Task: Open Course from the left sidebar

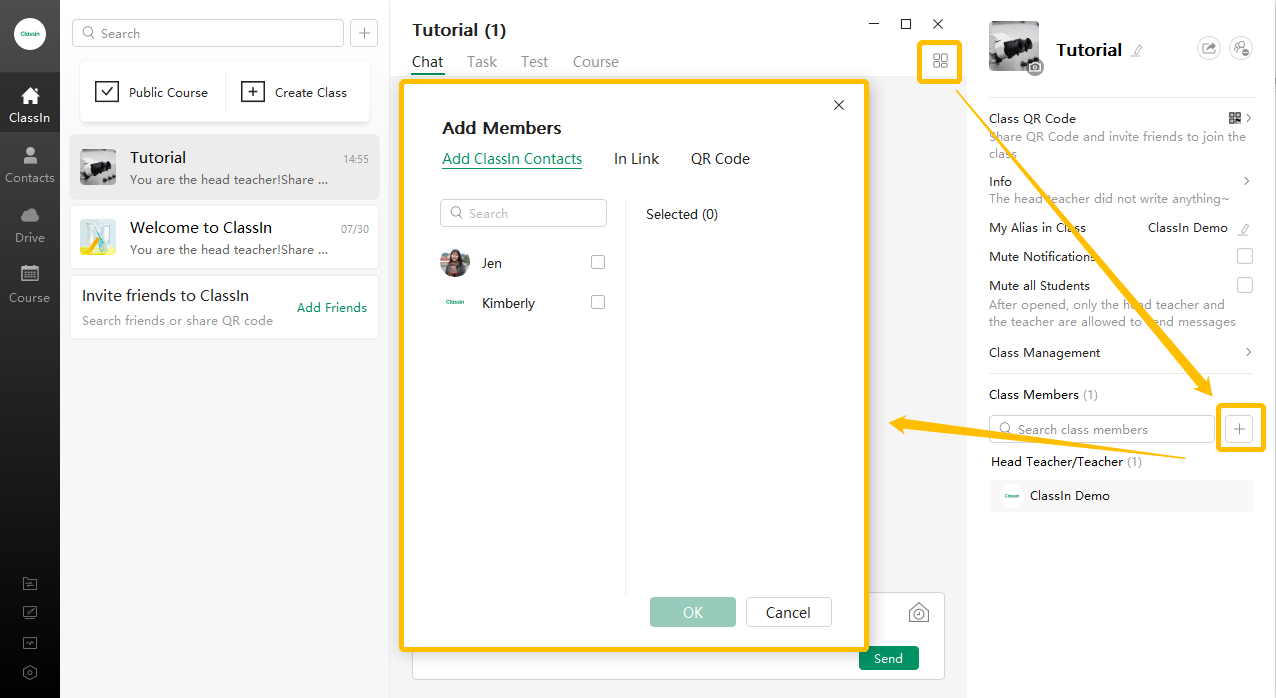Action: (30, 285)
